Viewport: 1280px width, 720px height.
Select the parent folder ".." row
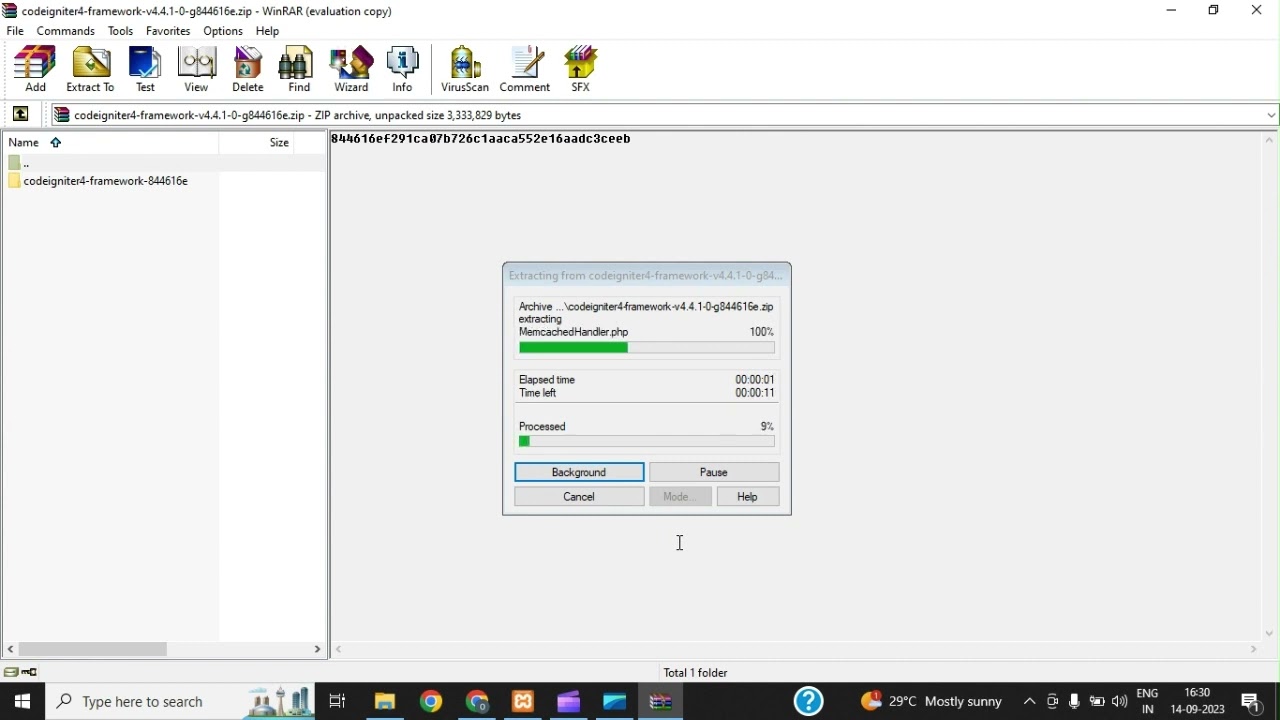click(x=164, y=163)
